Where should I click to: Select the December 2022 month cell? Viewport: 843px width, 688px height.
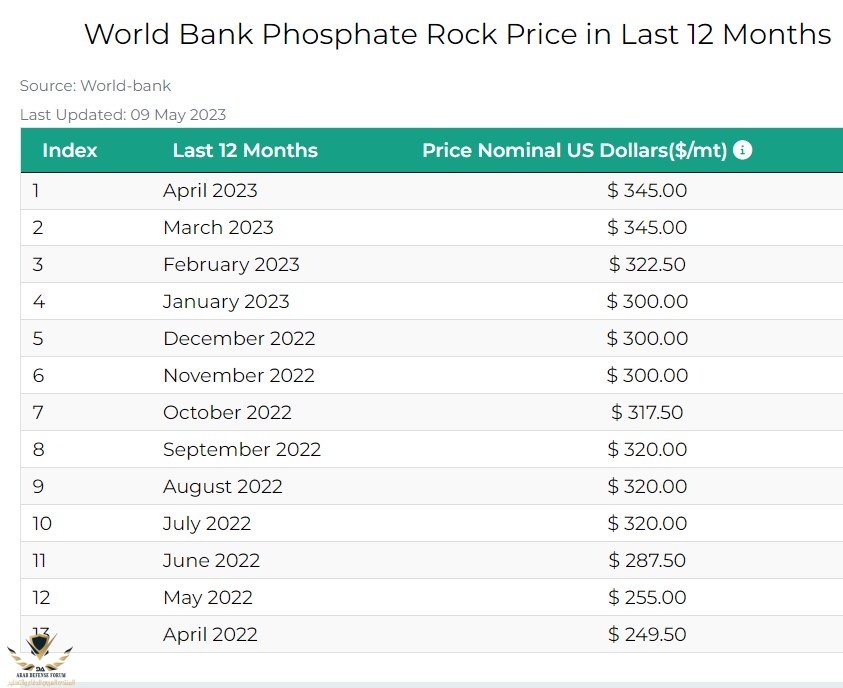pyautogui.click(x=239, y=339)
